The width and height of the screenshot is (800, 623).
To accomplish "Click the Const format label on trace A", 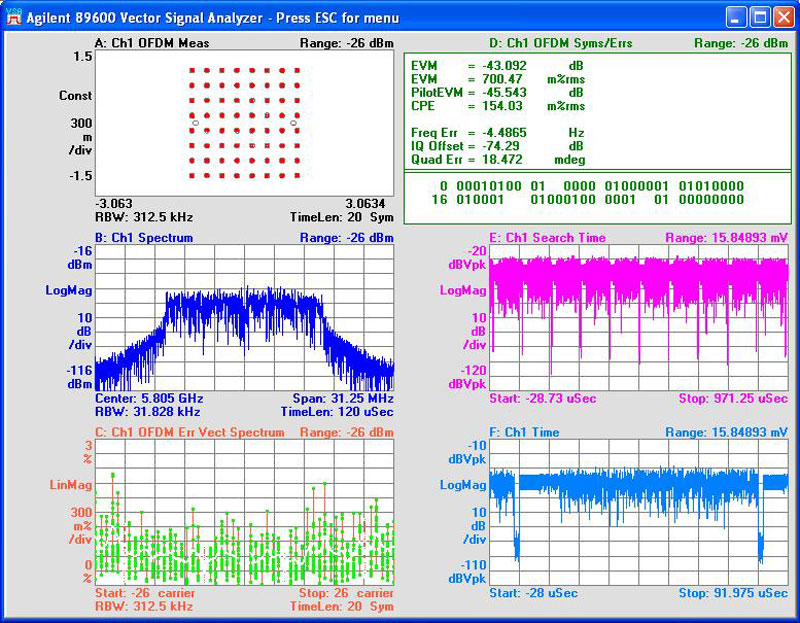I will [75, 96].
